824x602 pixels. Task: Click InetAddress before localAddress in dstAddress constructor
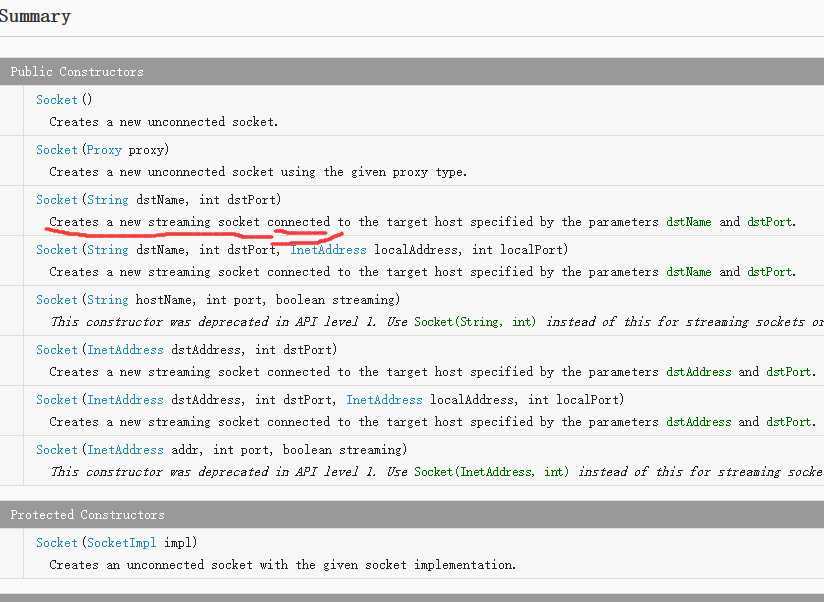pyautogui.click(x=384, y=399)
